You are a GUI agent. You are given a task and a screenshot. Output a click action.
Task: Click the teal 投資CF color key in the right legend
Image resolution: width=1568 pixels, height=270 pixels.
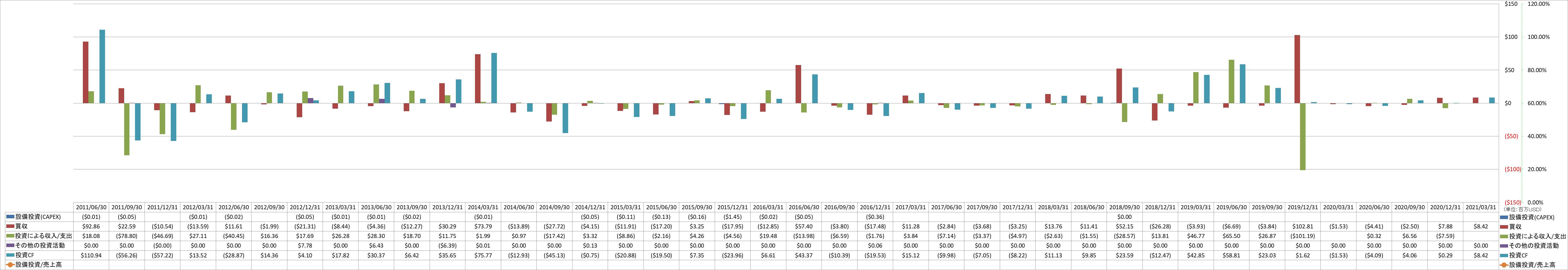(1504, 256)
